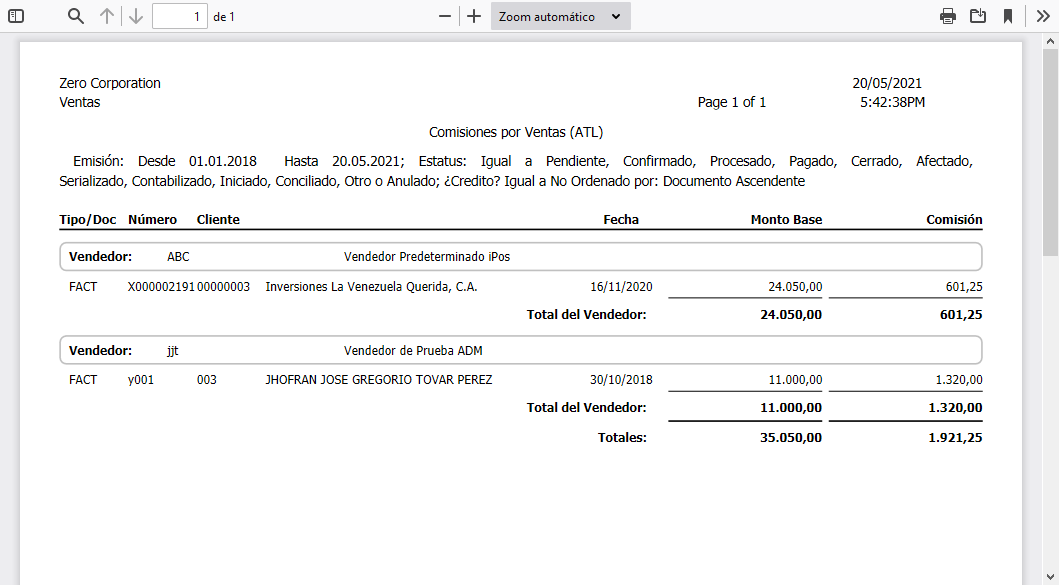Viewport: 1059px width, 585px height.
Task: Click the page number input field
Action: click(180, 16)
